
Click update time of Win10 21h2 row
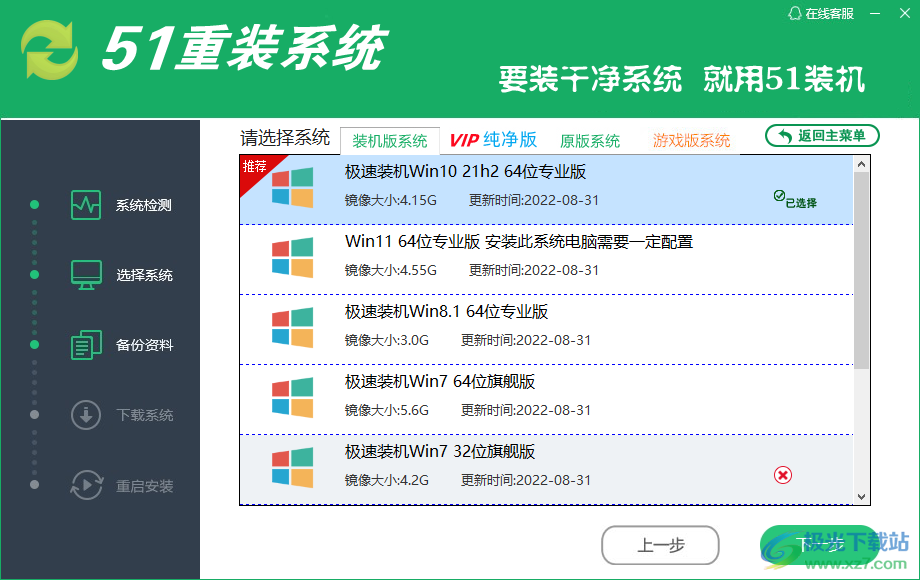pyautogui.click(x=534, y=201)
